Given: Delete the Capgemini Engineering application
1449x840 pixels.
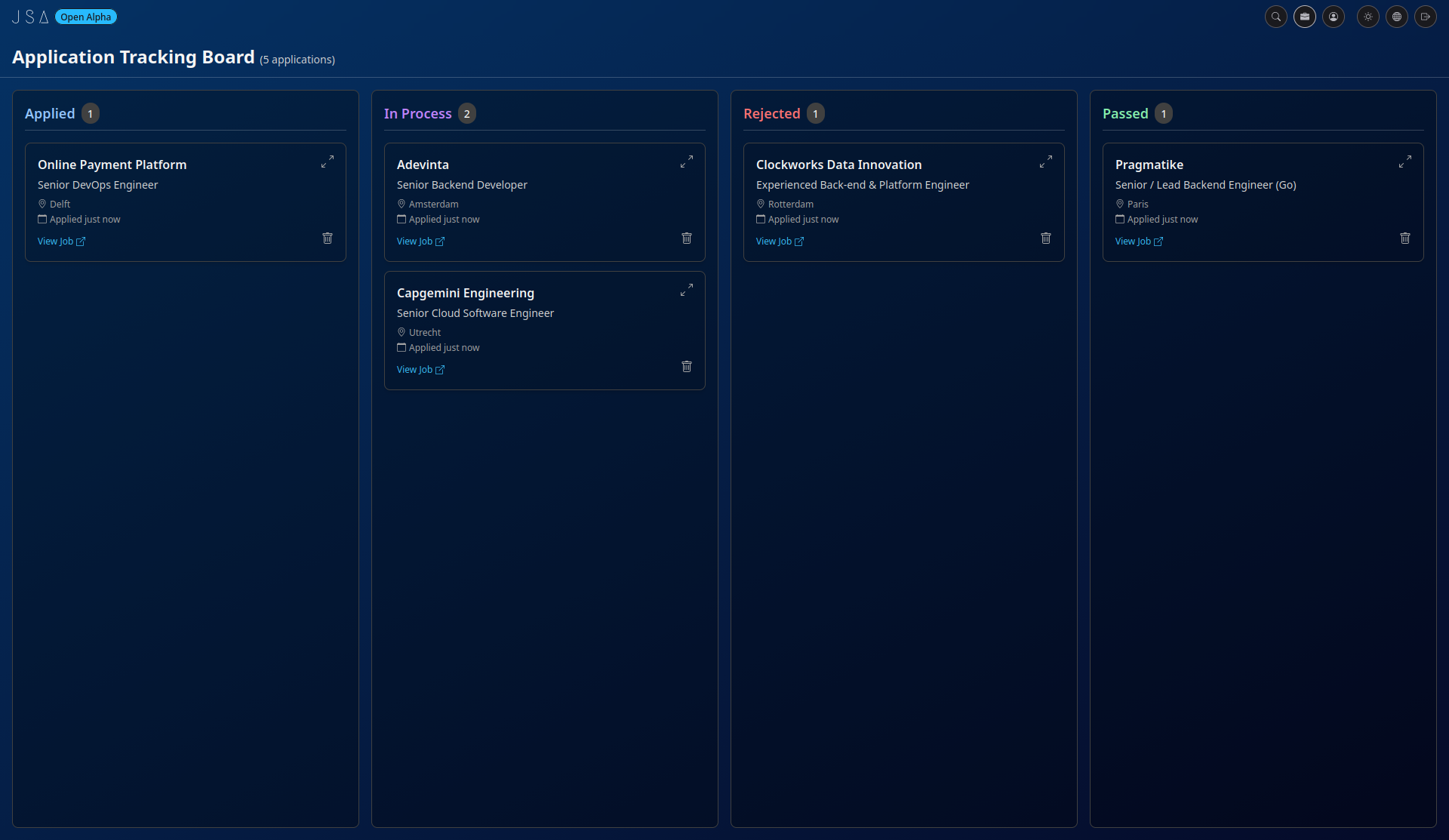Looking at the screenshot, I should [x=687, y=366].
